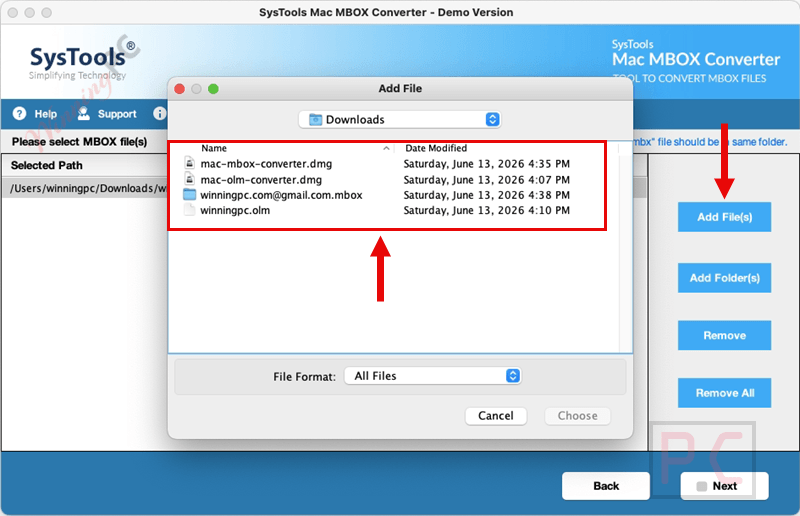Image resolution: width=800 pixels, height=516 pixels.
Task: Click the Remove button
Action: coord(724,335)
